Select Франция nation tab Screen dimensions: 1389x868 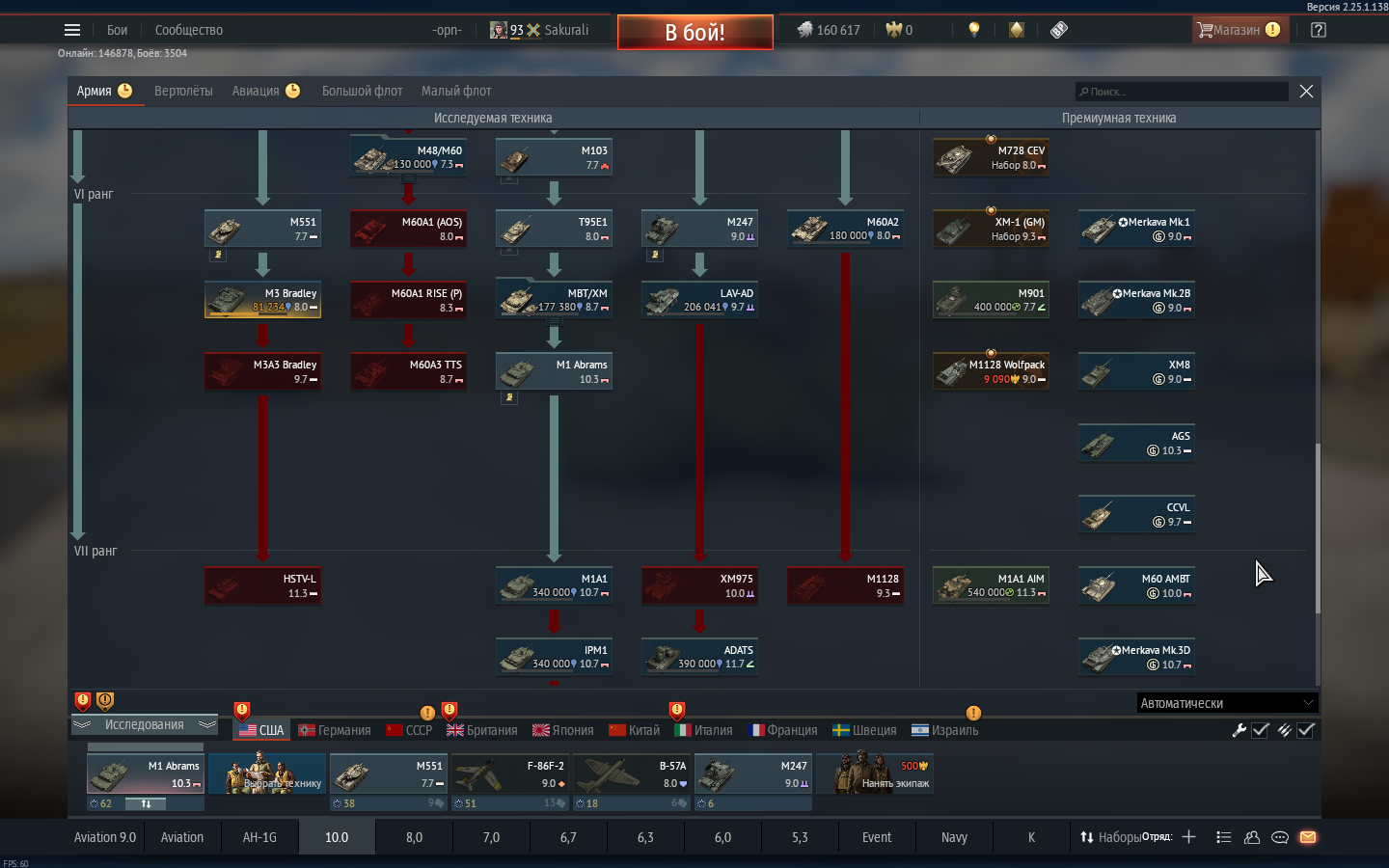783,730
